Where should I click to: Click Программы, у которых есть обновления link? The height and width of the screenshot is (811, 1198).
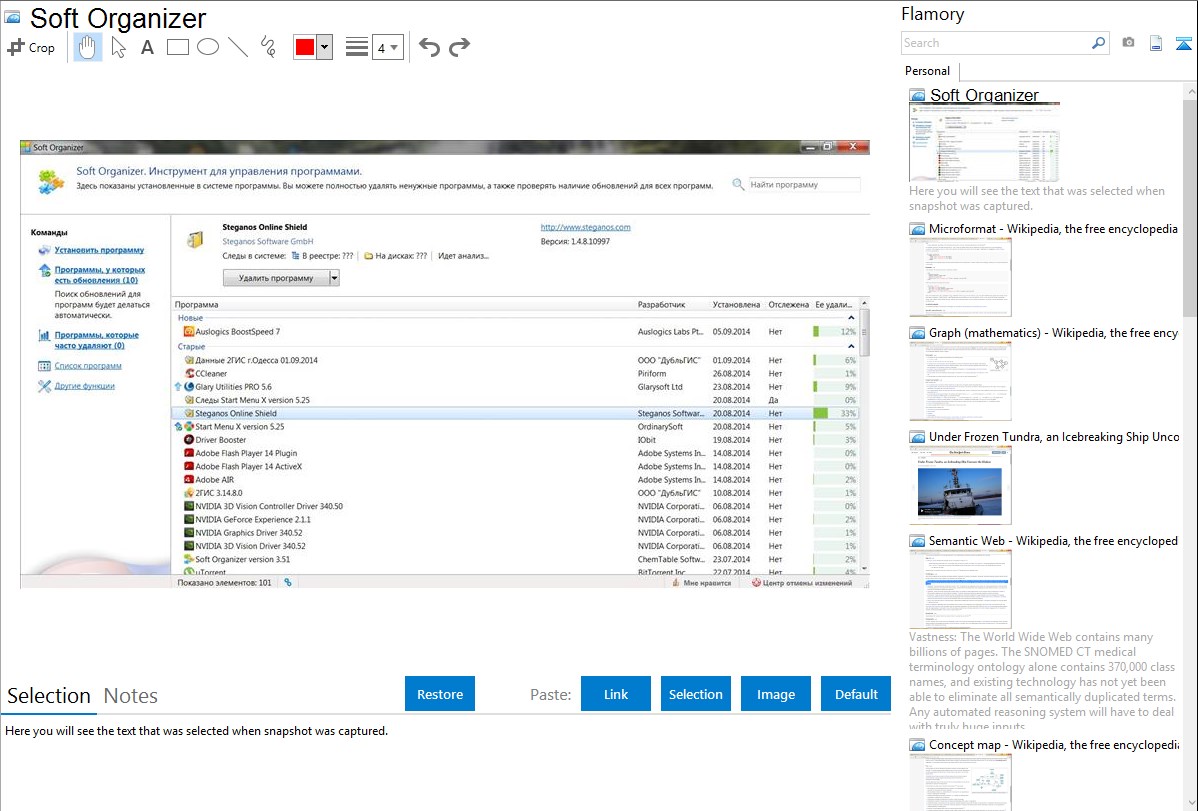coord(99,275)
